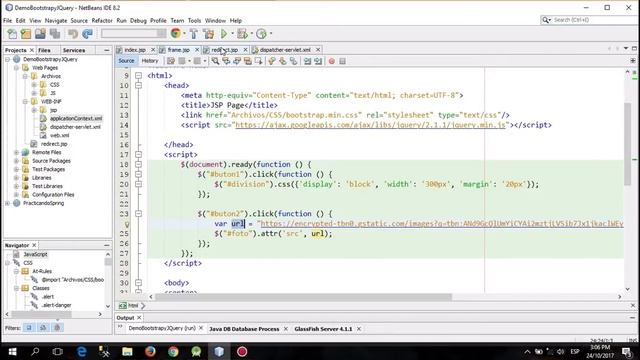Toggle Highlight Search in editor toolbar

pyautogui.click(x=247, y=61)
